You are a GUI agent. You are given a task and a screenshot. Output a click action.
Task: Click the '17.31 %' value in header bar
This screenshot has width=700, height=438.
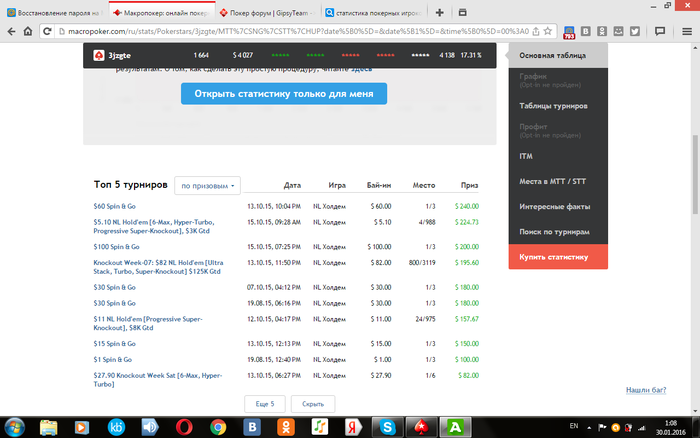(471, 55)
